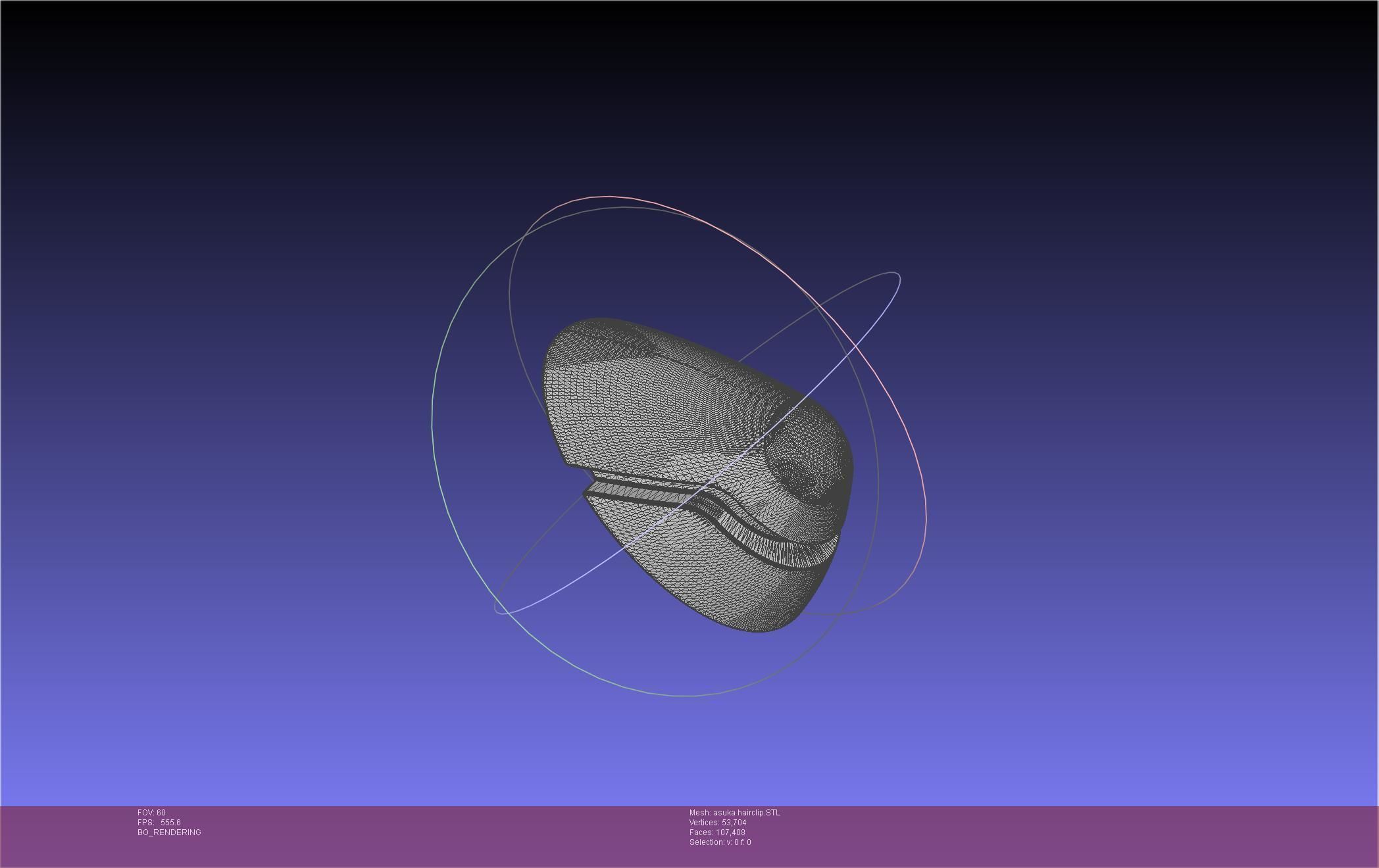Click the FPS 555.6 readout
The image size is (1379, 868).
(159, 823)
